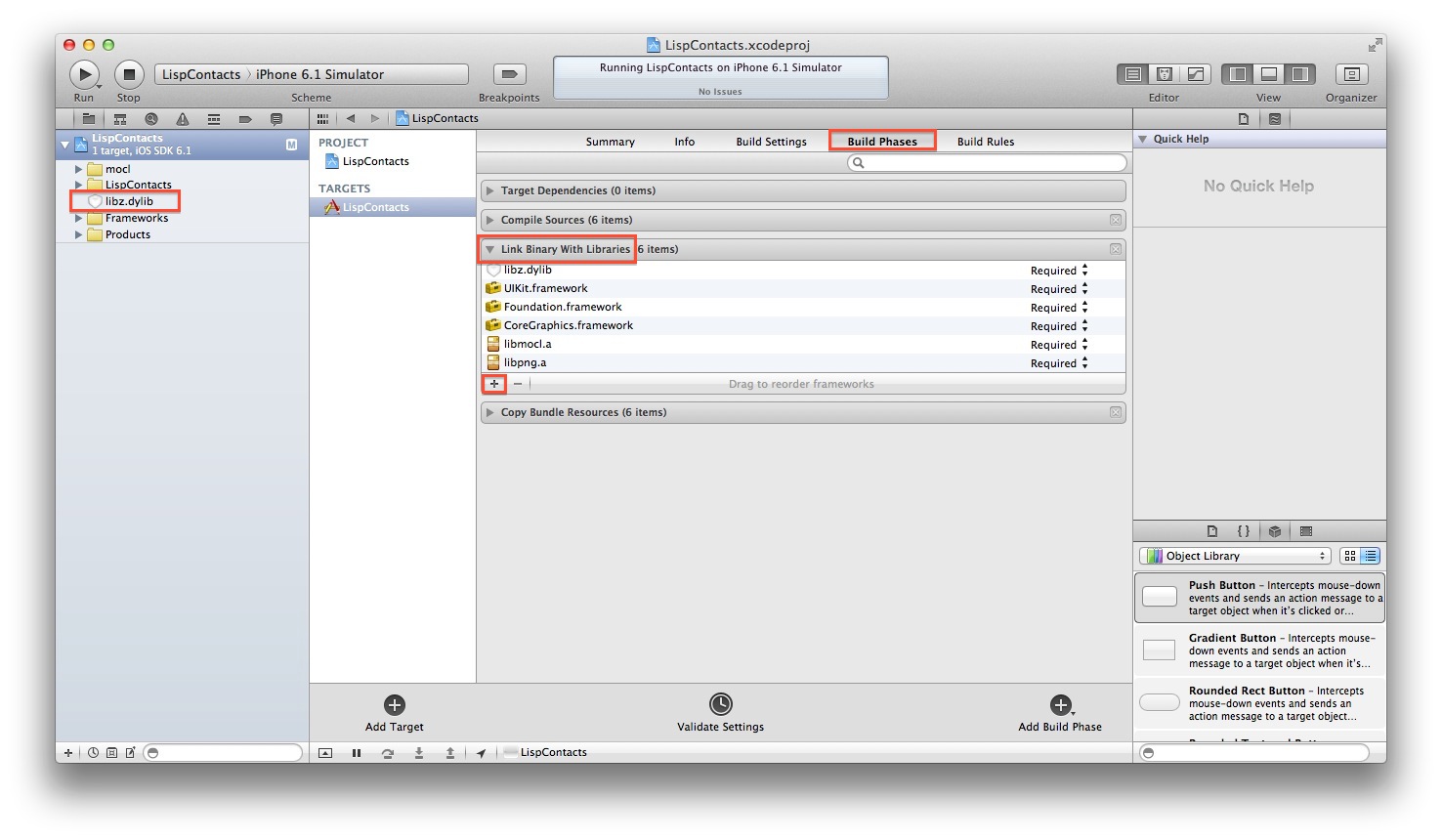The image size is (1442, 840).
Task: Expand the LispContacts group folder
Action: pos(79,185)
